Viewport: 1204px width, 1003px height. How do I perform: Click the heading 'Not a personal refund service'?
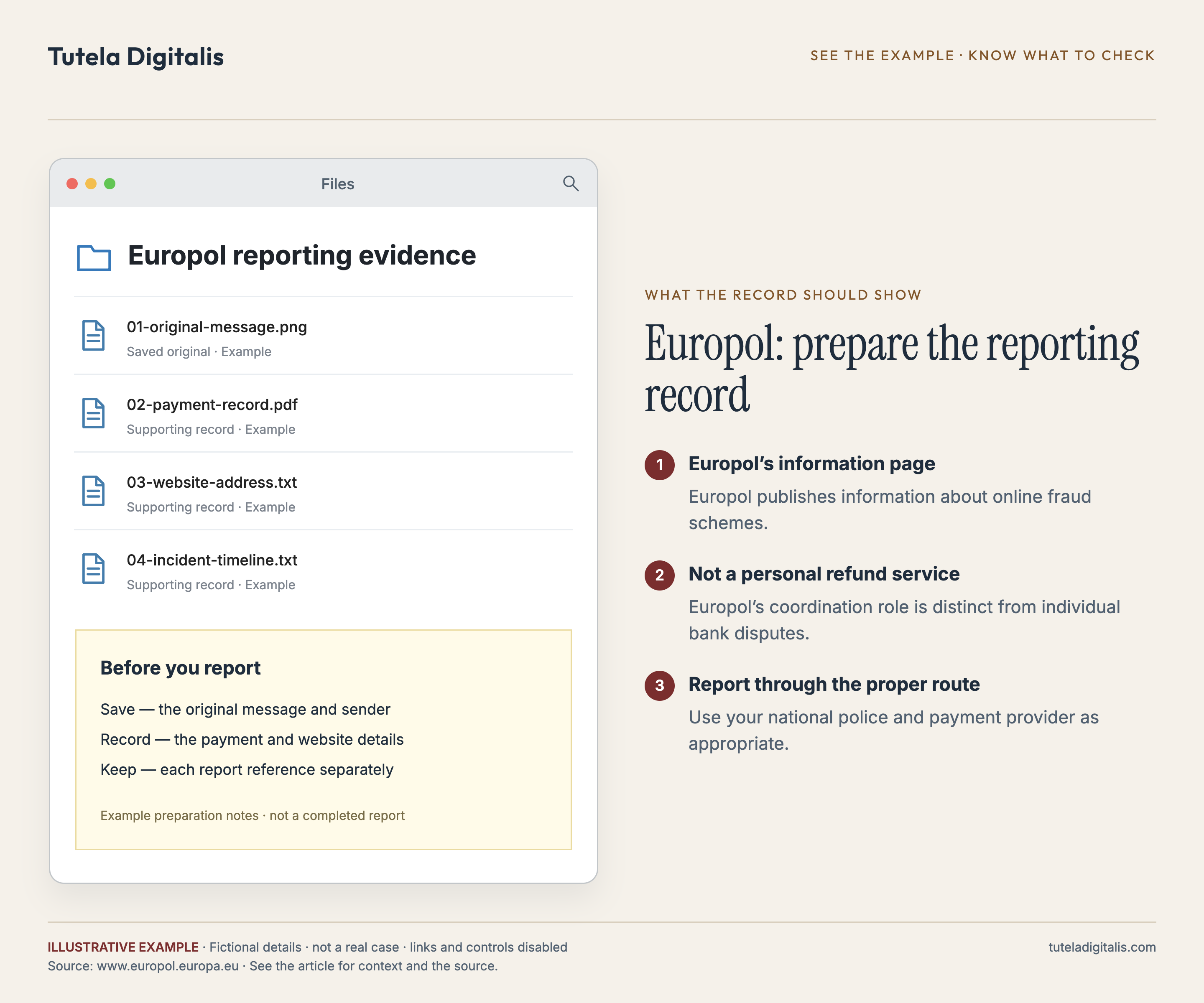click(824, 574)
